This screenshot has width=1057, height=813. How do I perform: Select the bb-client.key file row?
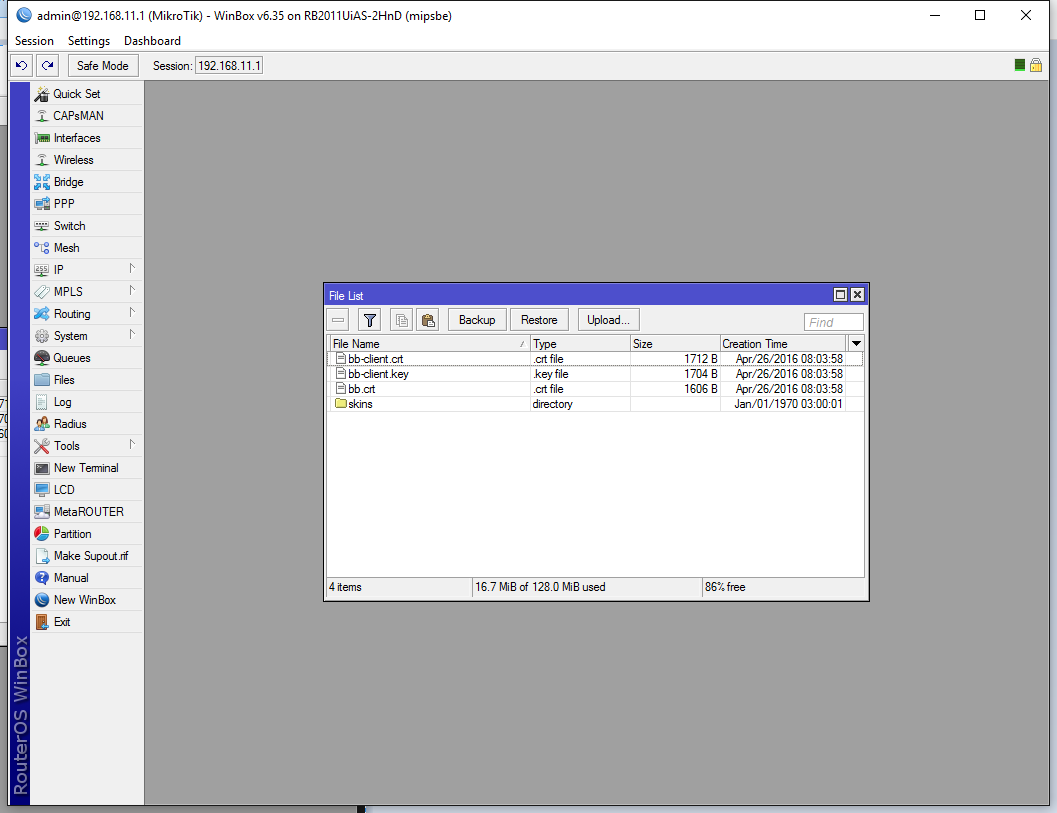(595, 373)
